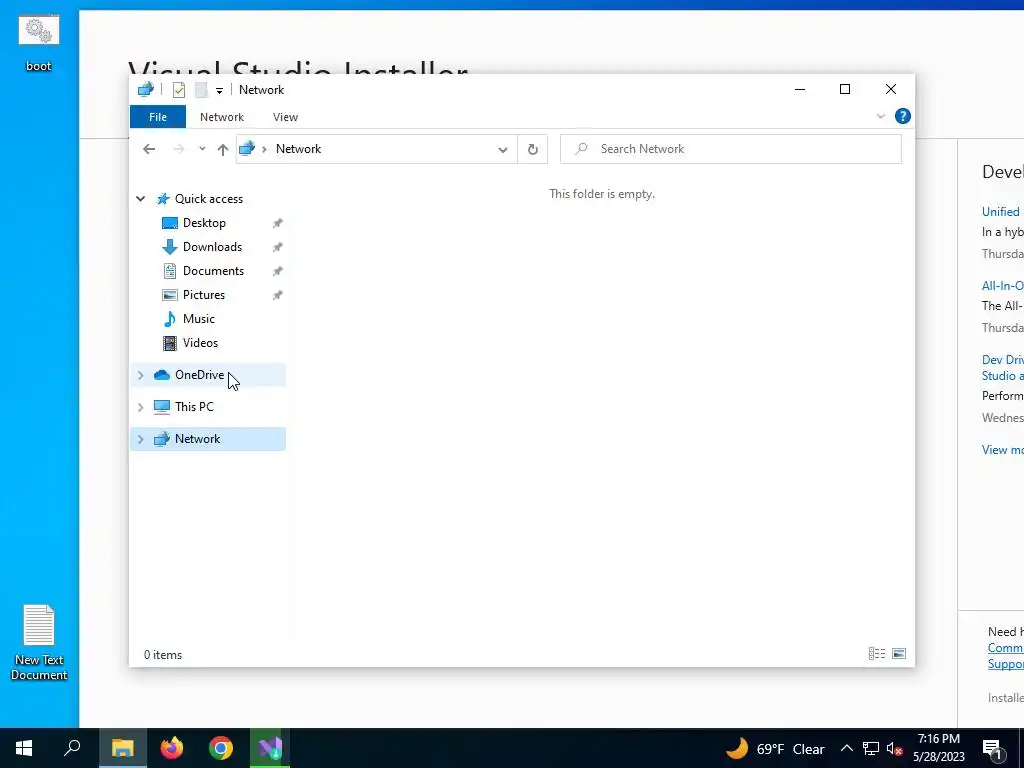
Task: Open the View ribbon tab
Action: (x=285, y=117)
